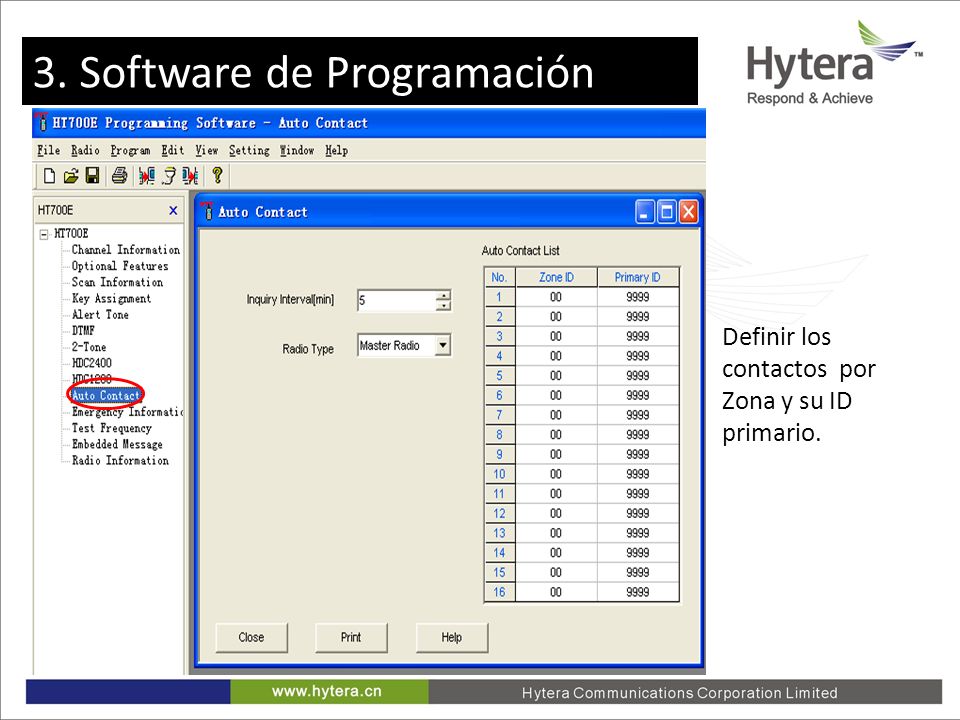Save with the floppy disk toolbar icon

coord(92,176)
